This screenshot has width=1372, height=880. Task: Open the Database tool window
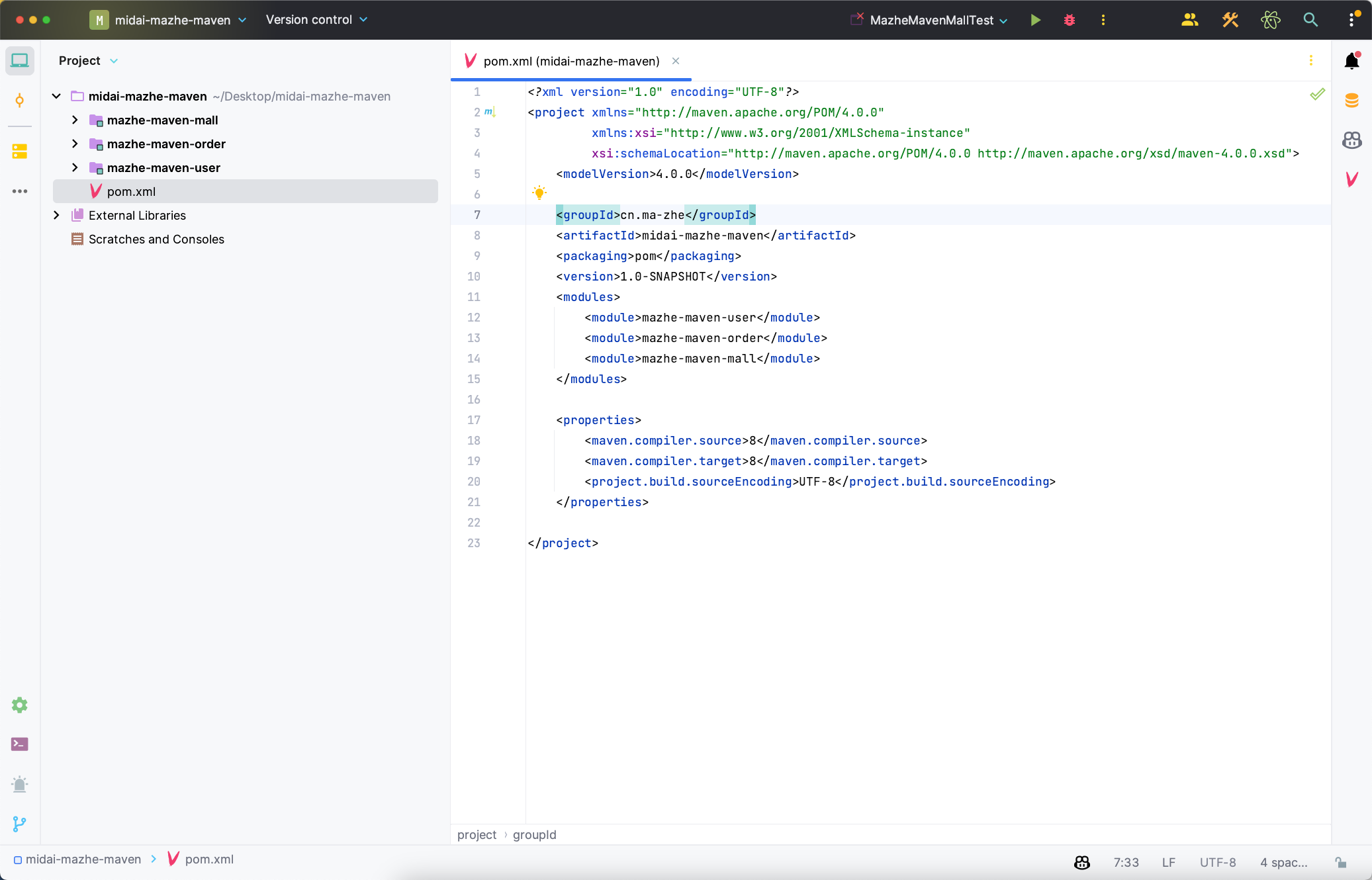point(1351,101)
